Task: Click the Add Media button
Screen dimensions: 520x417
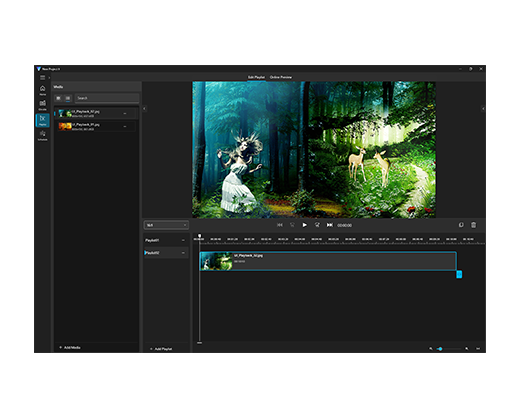Action: click(70, 347)
